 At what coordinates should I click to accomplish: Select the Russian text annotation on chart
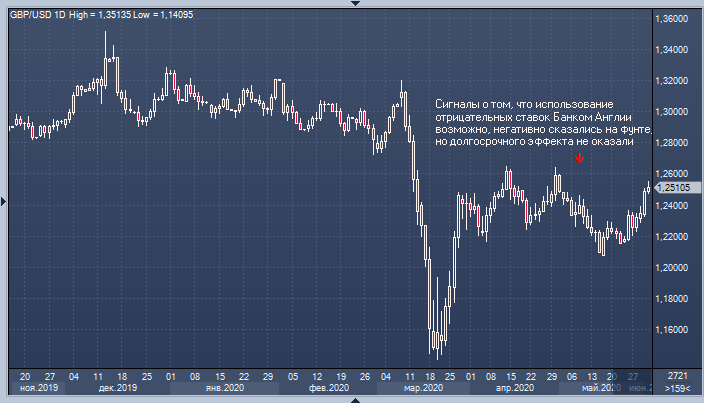(544, 123)
